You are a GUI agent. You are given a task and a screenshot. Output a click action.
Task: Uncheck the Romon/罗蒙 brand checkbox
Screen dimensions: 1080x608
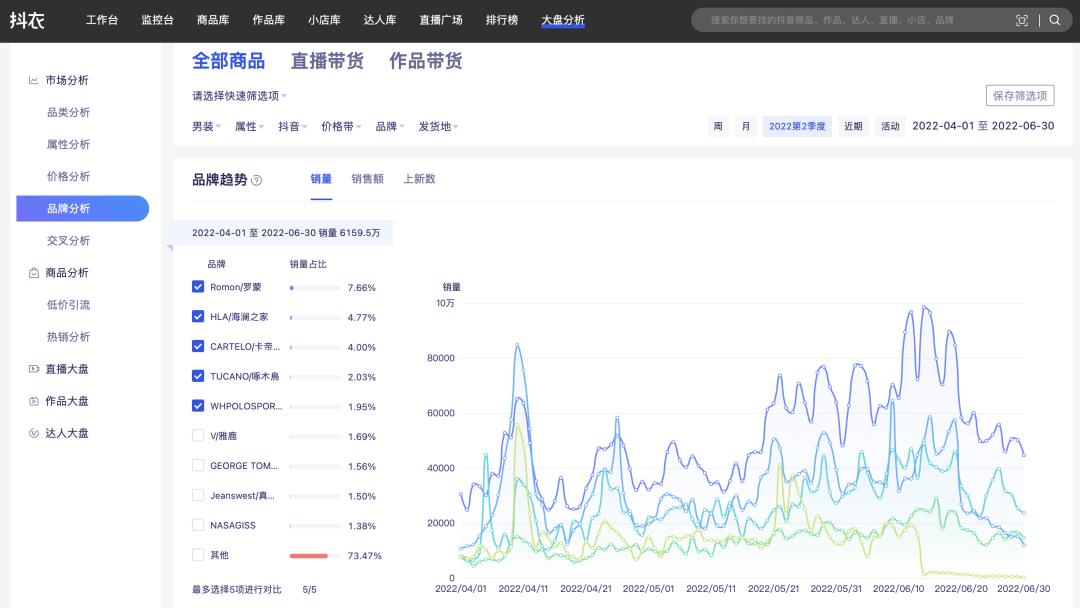click(198, 287)
